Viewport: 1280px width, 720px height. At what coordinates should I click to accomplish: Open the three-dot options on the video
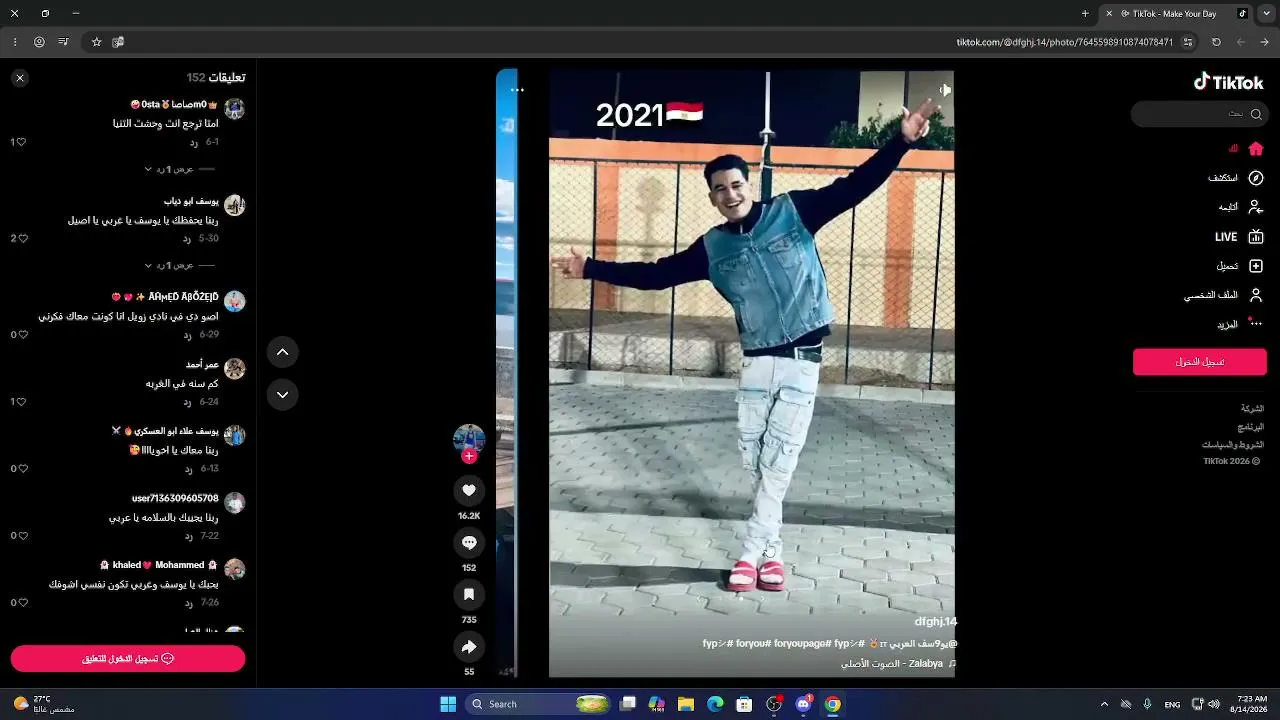pos(517,90)
